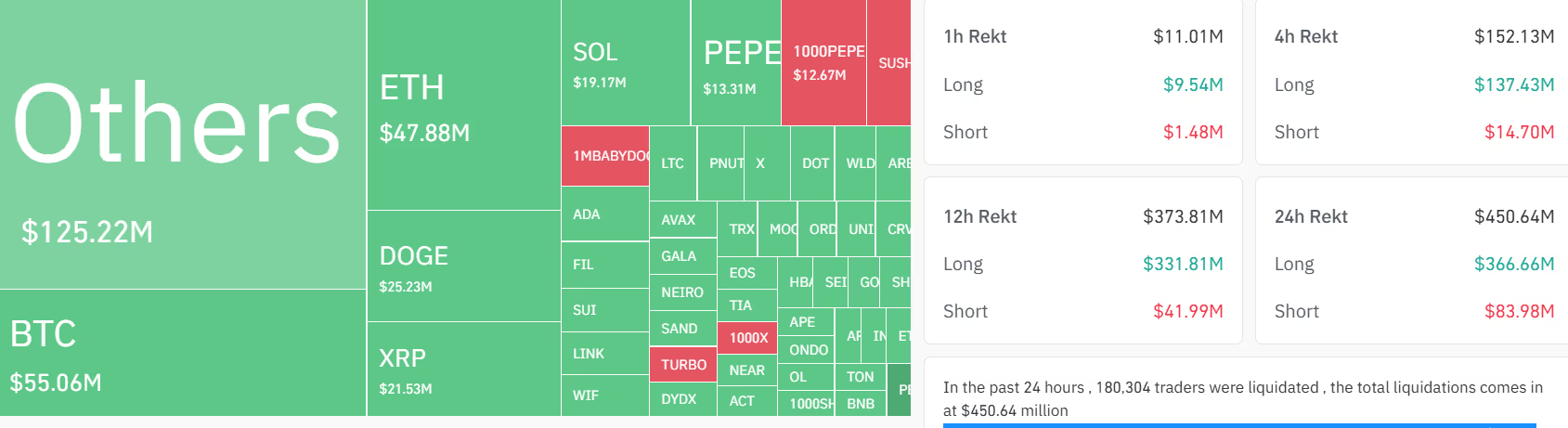Select the red TURBO tile

[683, 365]
